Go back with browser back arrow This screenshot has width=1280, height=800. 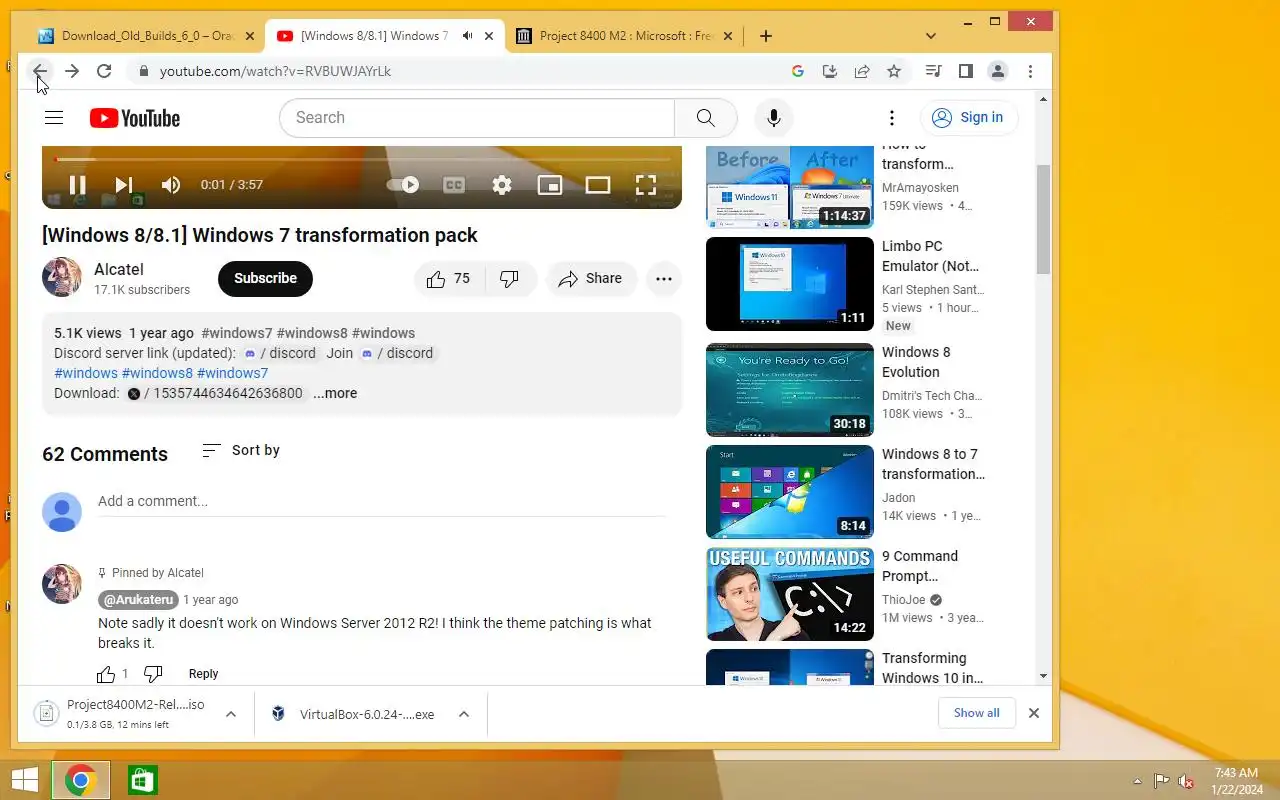(39, 71)
